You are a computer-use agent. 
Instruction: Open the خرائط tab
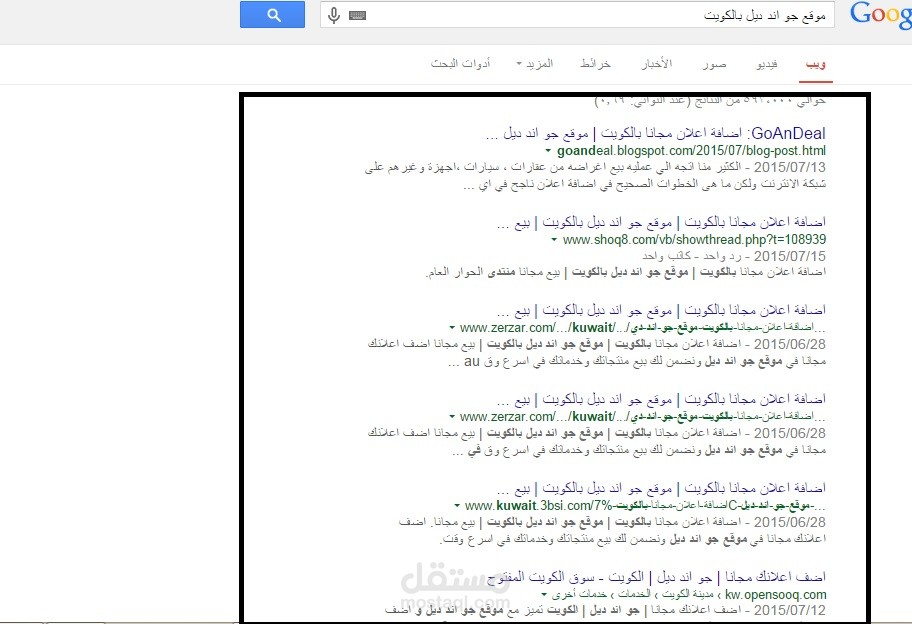[596, 64]
